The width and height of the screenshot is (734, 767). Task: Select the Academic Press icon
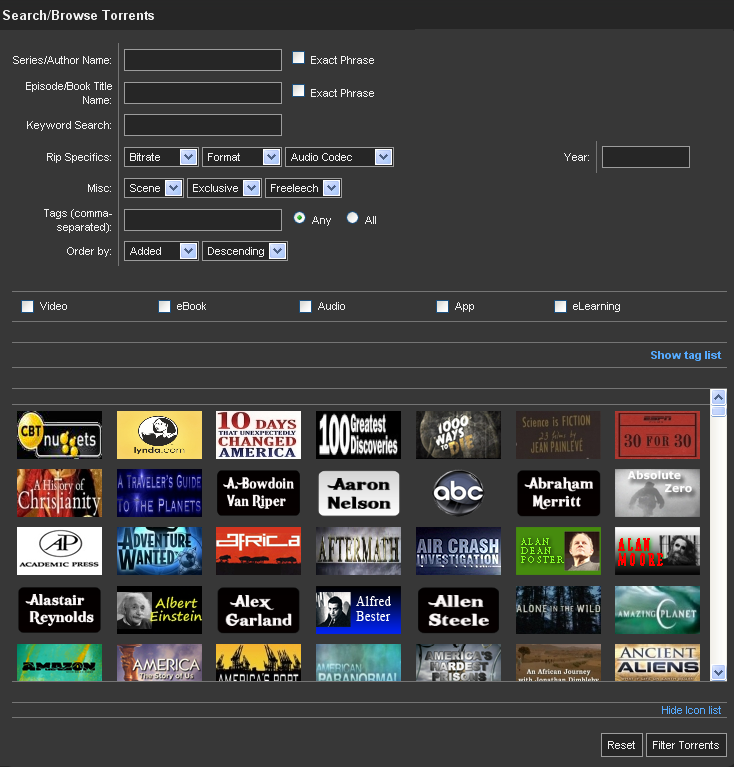point(60,551)
